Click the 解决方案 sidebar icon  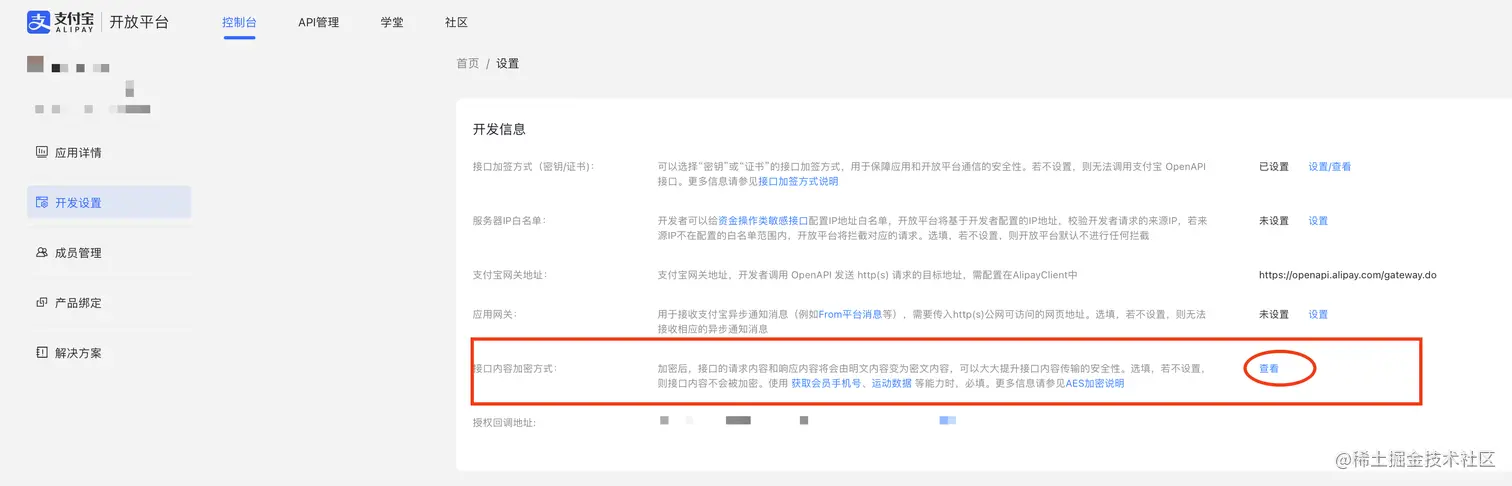[x=42, y=353]
